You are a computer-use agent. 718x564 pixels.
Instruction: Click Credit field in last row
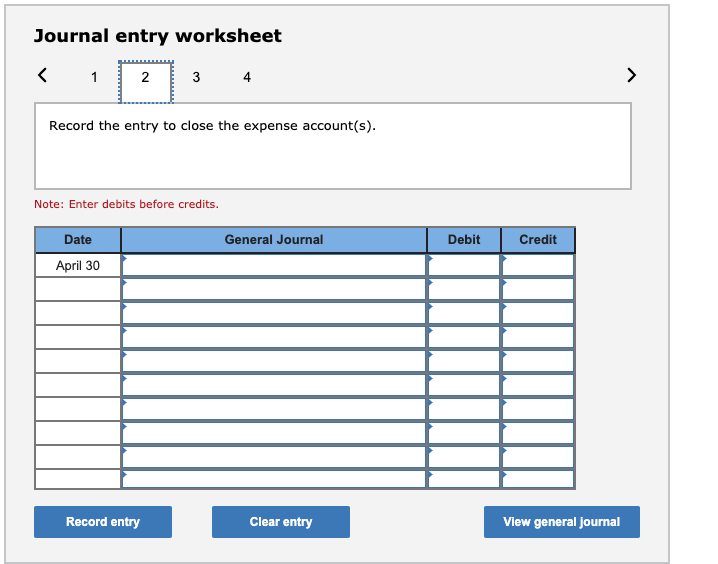(x=538, y=479)
